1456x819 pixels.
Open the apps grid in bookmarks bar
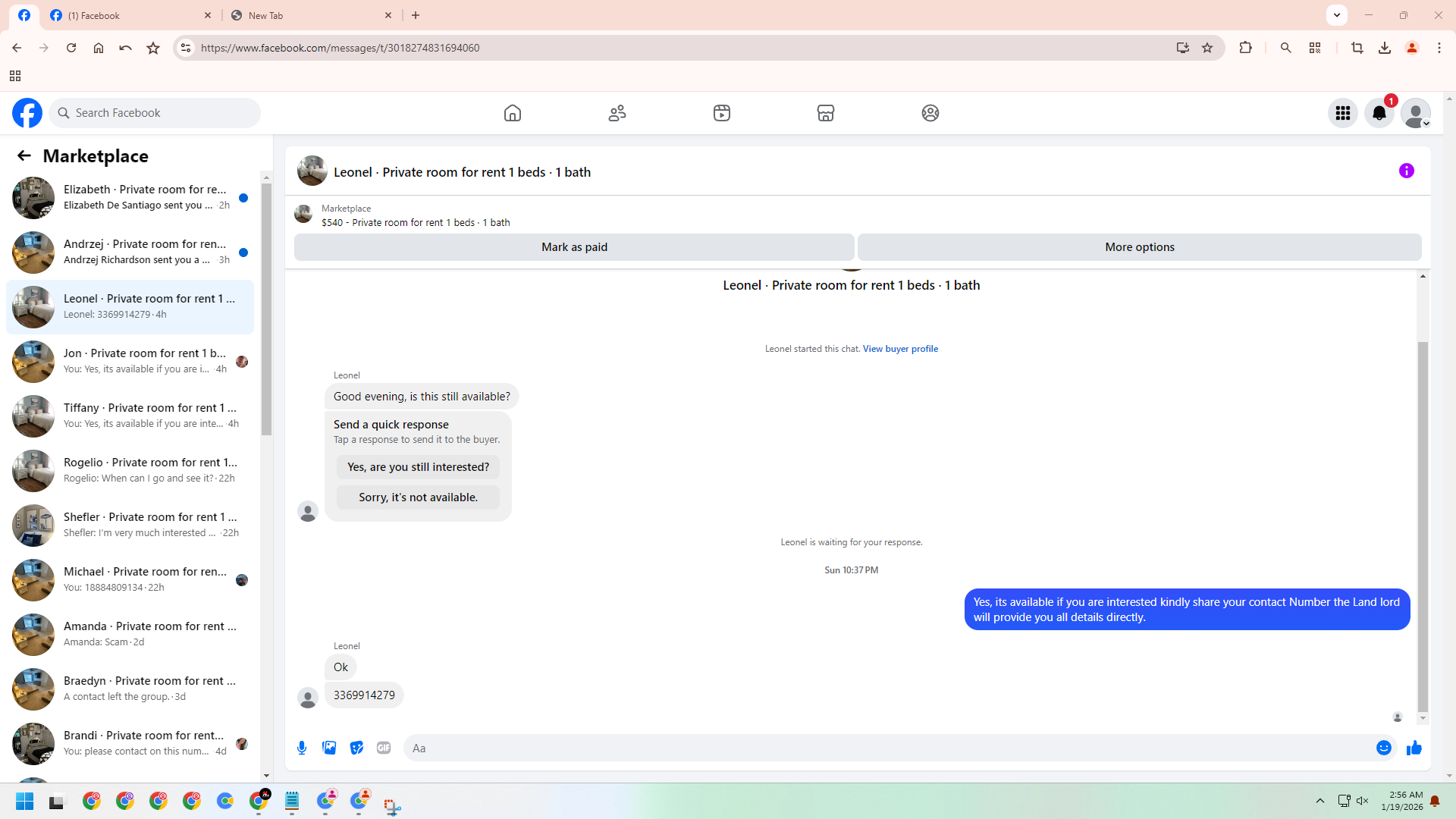click(15, 76)
